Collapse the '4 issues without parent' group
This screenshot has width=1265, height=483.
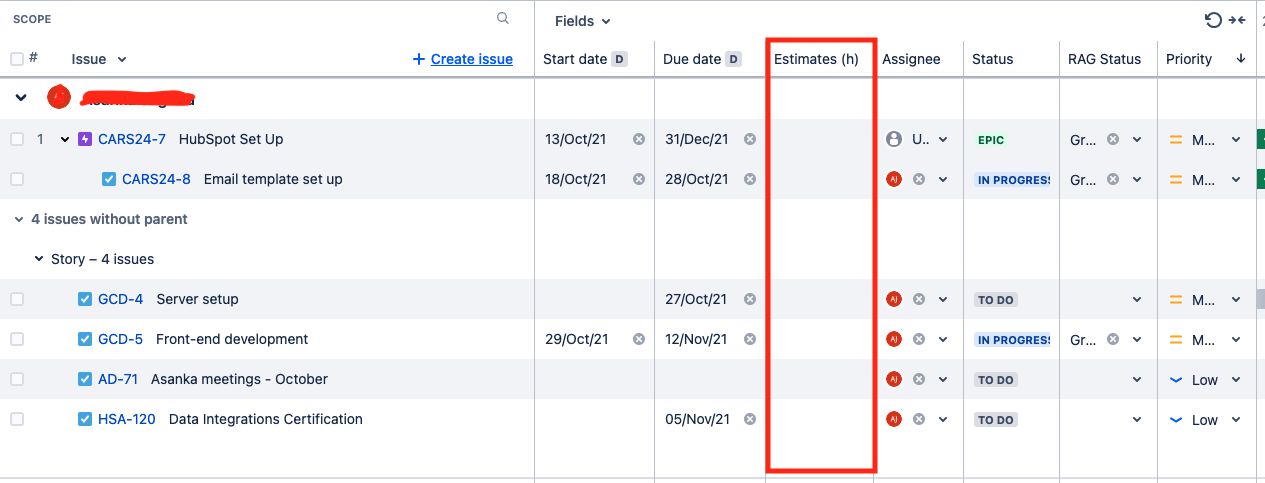coord(19,219)
